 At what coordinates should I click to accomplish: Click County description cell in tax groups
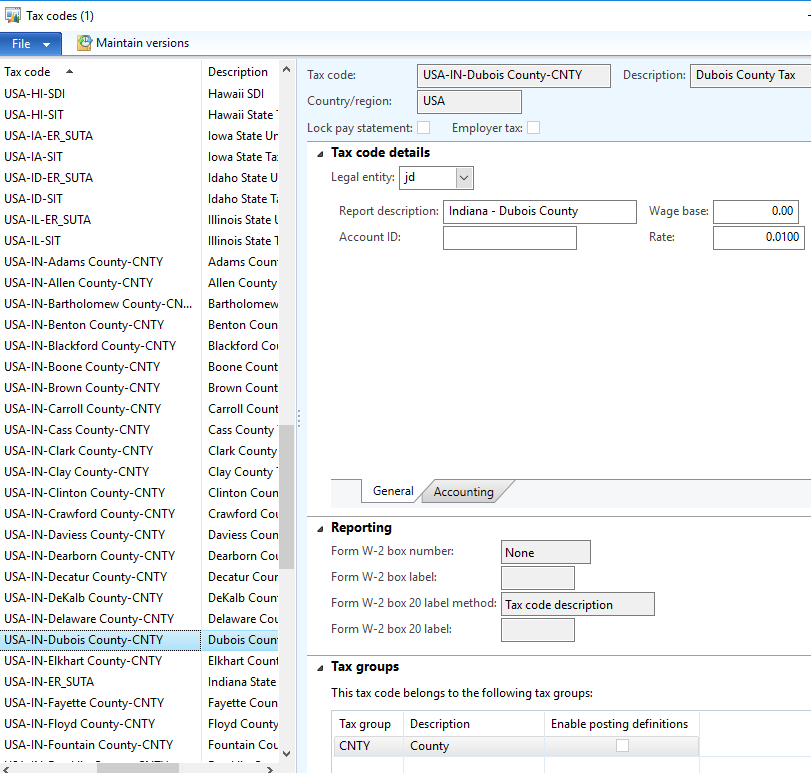[x=474, y=746]
